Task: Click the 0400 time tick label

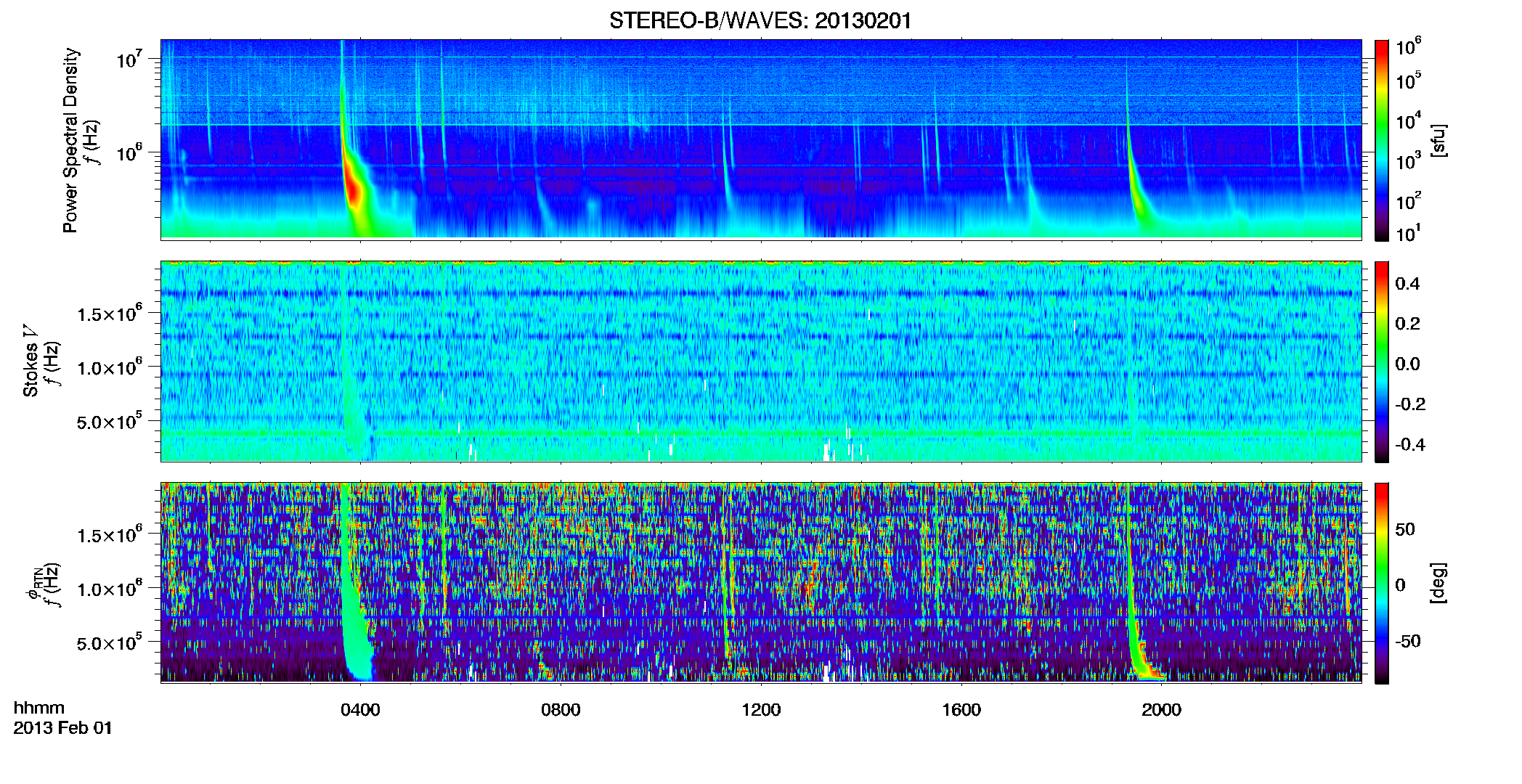Action: pos(360,709)
